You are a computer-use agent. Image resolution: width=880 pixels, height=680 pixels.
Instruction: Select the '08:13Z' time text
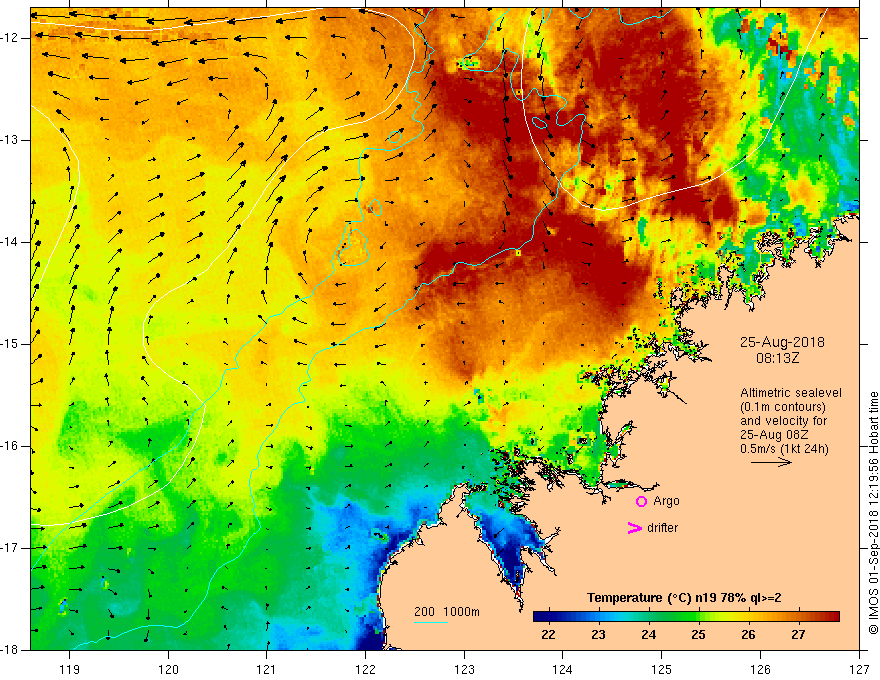coord(777,358)
